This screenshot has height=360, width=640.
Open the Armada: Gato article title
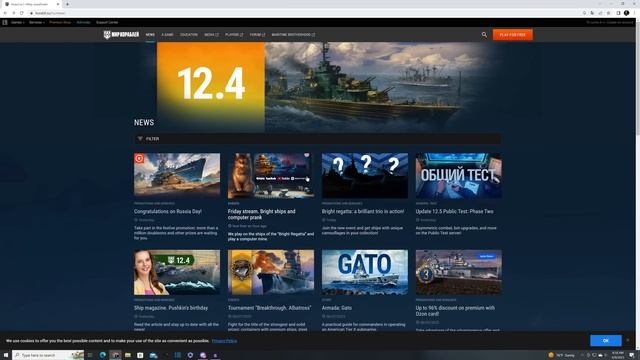click(337, 308)
